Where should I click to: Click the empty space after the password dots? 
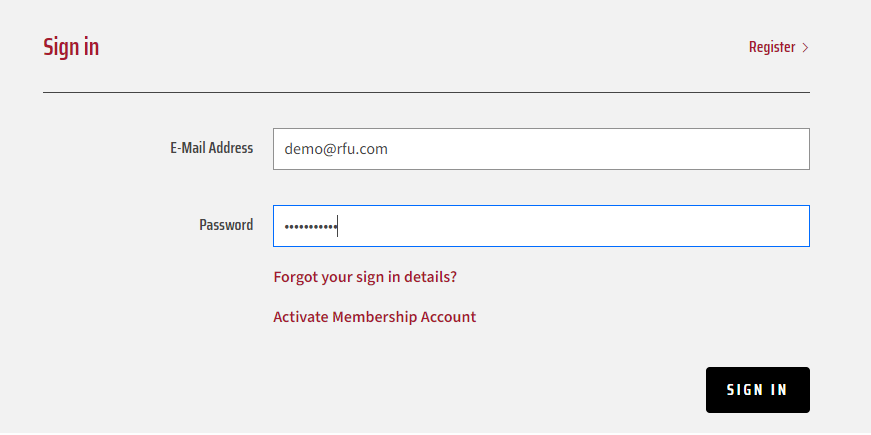[572, 226]
